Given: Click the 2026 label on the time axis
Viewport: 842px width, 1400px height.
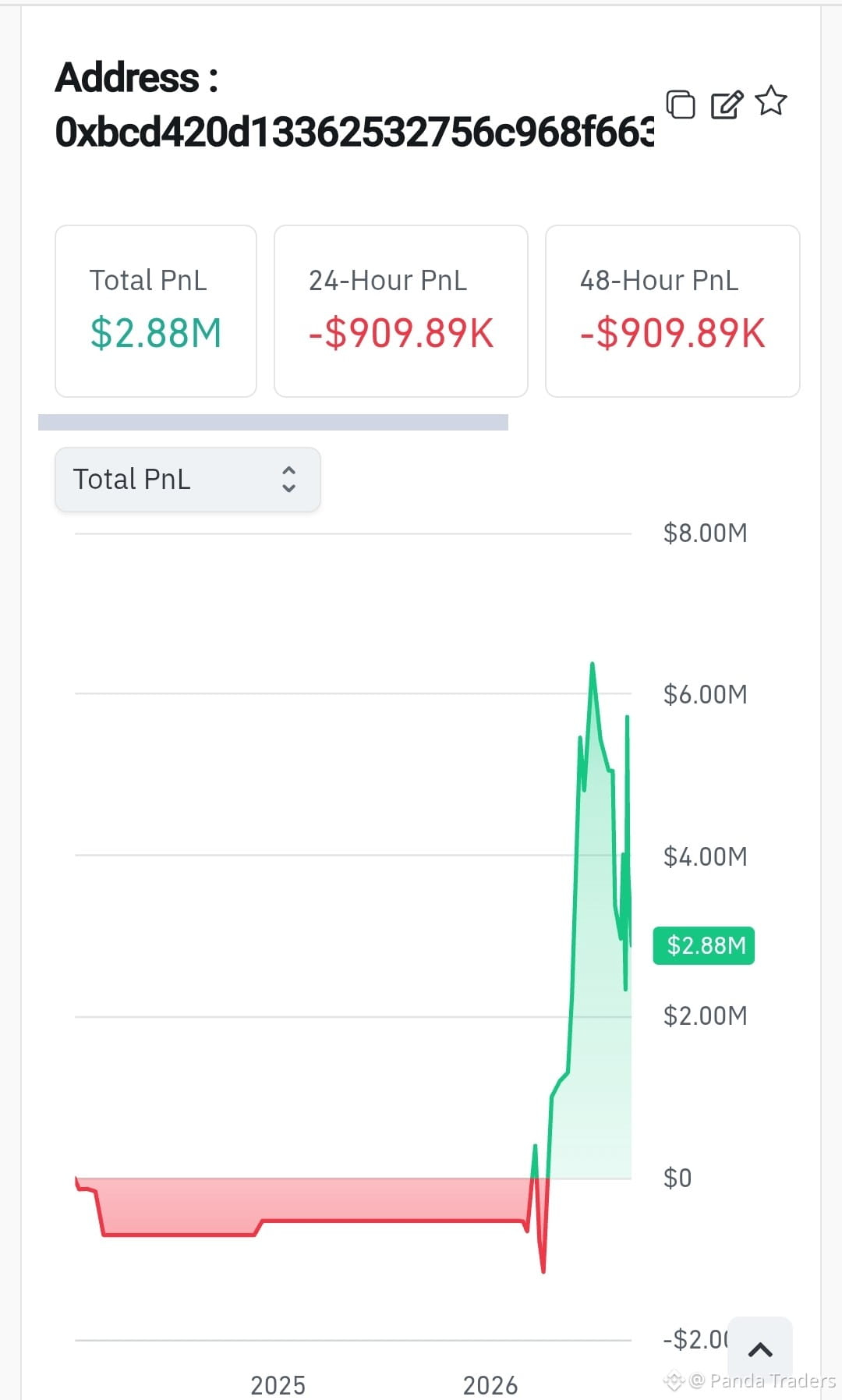Looking at the screenshot, I should [490, 1385].
